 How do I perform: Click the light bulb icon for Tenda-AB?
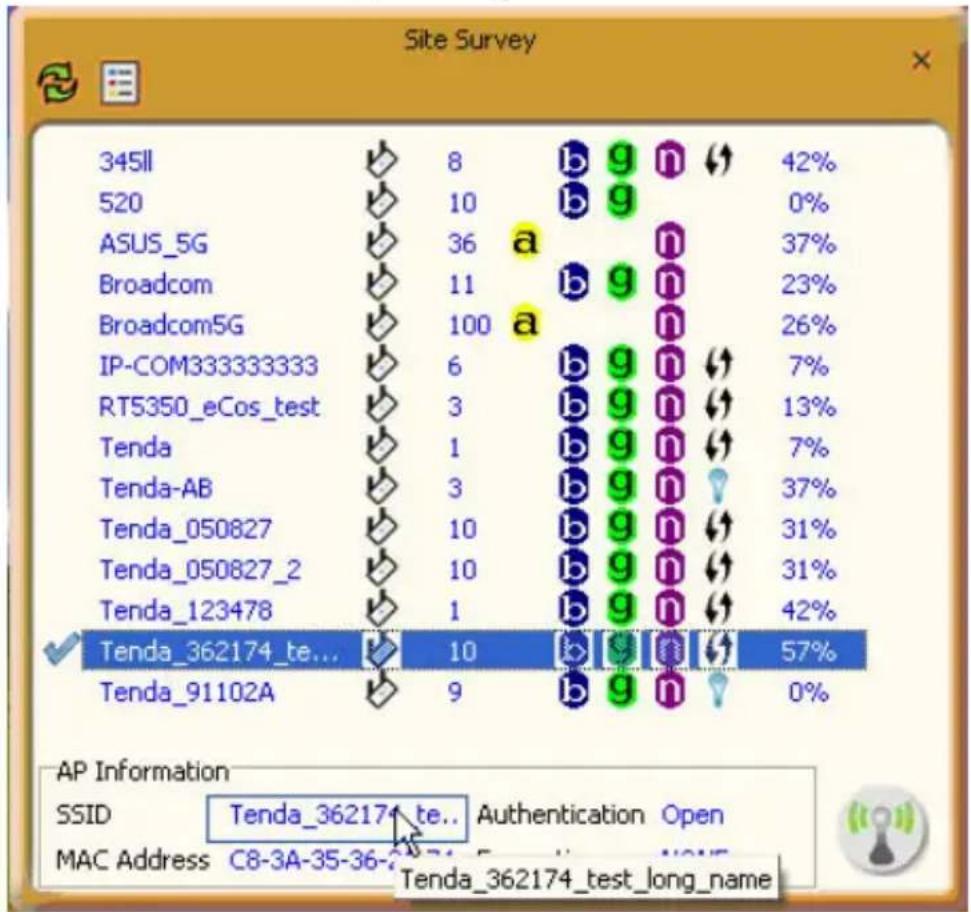(x=718, y=486)
